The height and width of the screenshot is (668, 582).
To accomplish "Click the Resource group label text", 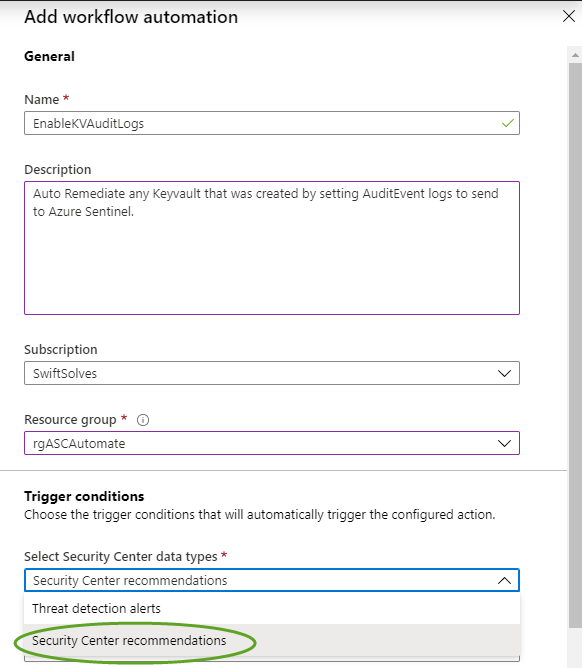I will click(70, 420).
